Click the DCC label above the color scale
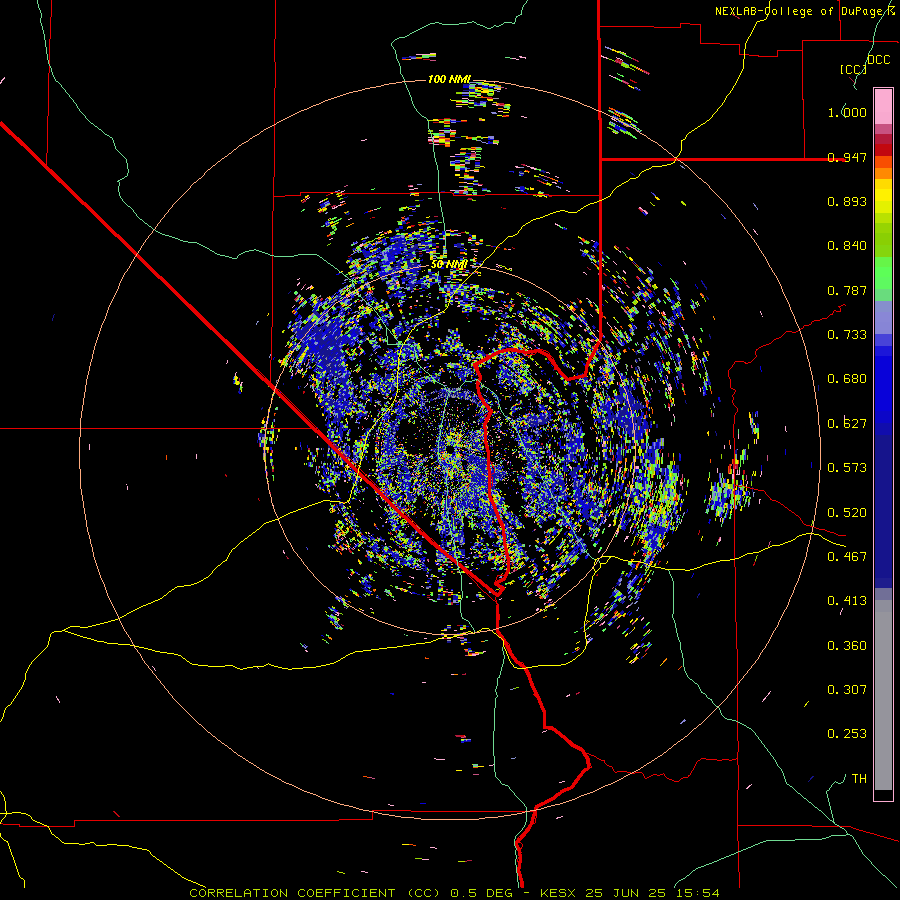900x900 pixels. coord(878,60)
